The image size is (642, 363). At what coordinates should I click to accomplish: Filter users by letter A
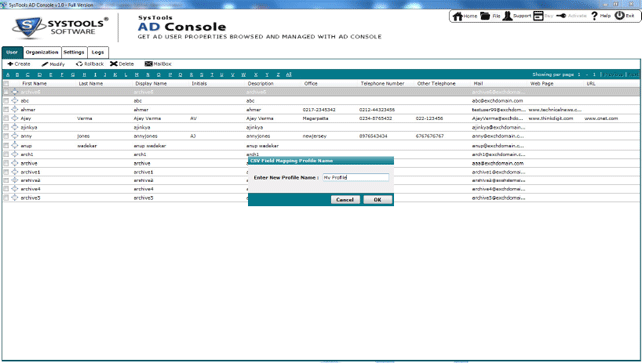click(8, 74)
